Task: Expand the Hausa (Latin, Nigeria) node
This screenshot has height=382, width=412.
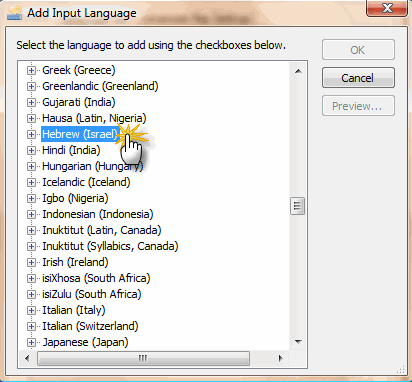Action: pyautogui.click(x=31, y=118)
